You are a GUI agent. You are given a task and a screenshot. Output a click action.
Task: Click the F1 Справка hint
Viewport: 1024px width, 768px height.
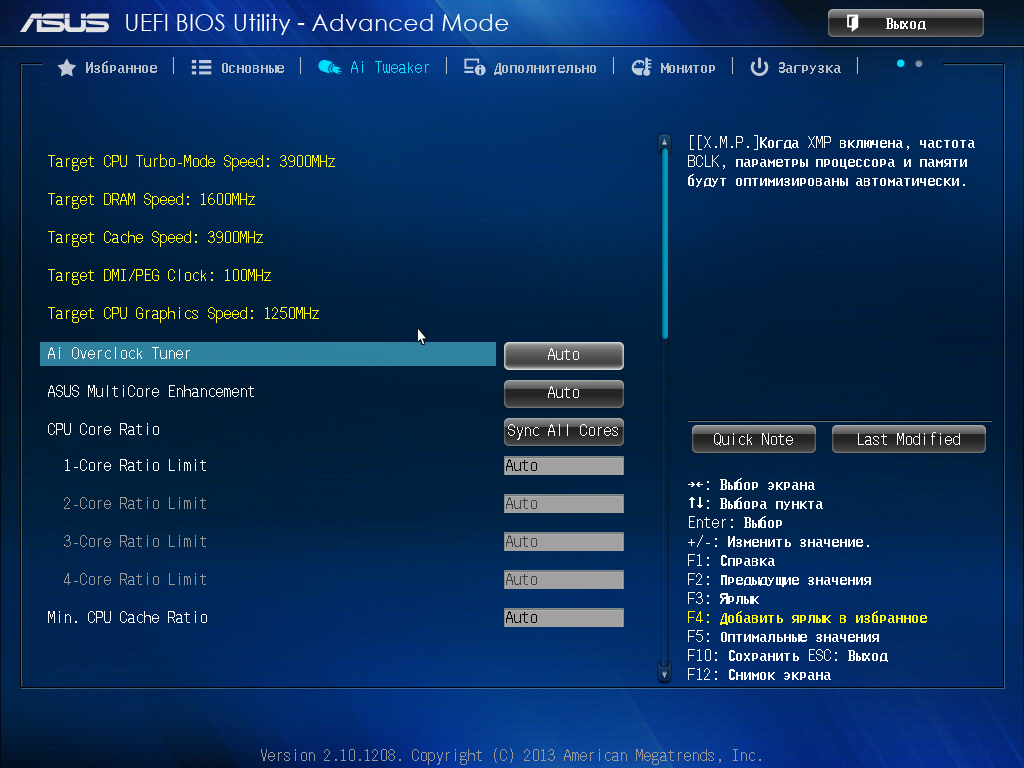point(731,561)
